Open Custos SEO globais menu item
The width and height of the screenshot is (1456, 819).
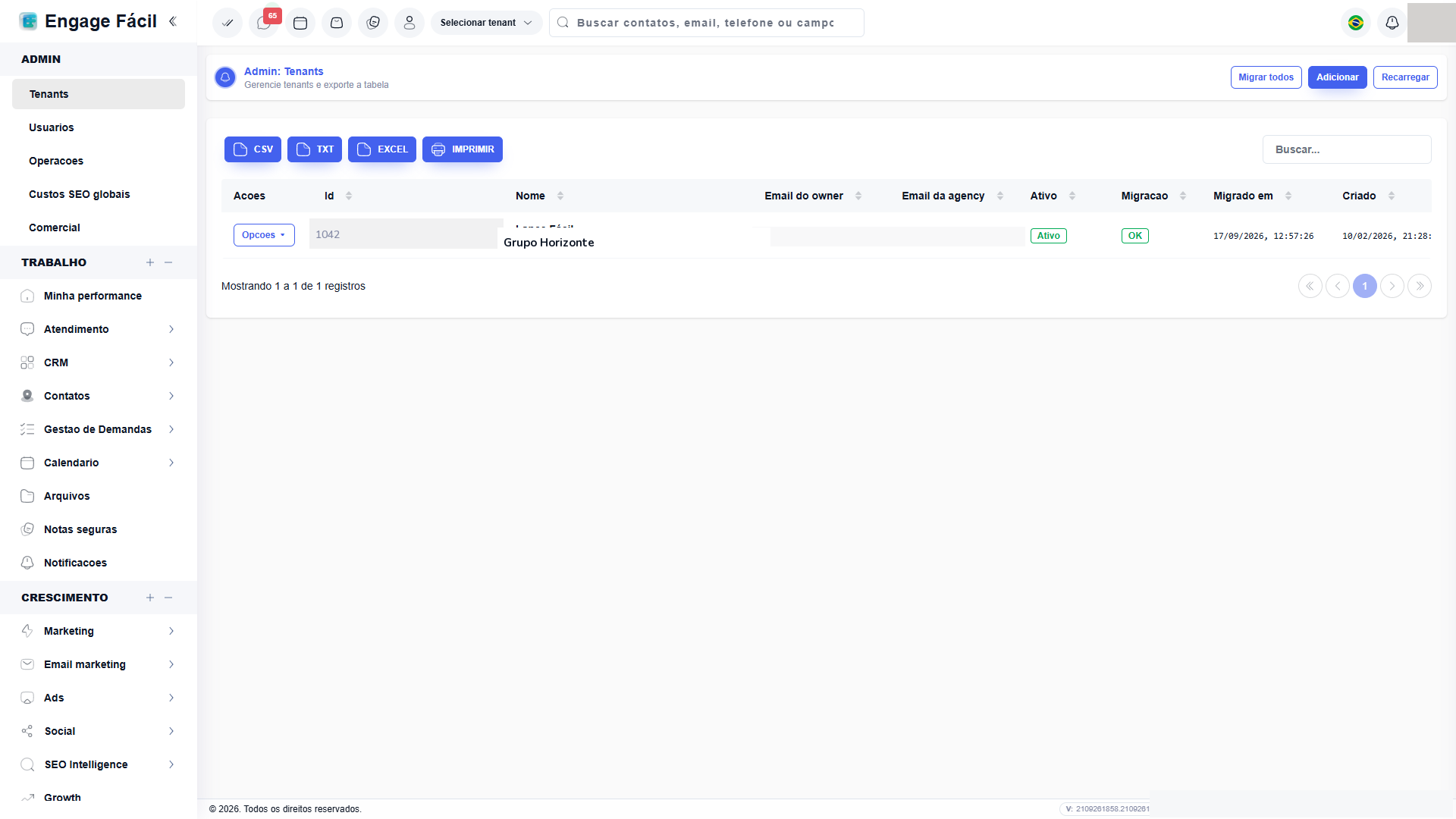(x=99, y=194)
